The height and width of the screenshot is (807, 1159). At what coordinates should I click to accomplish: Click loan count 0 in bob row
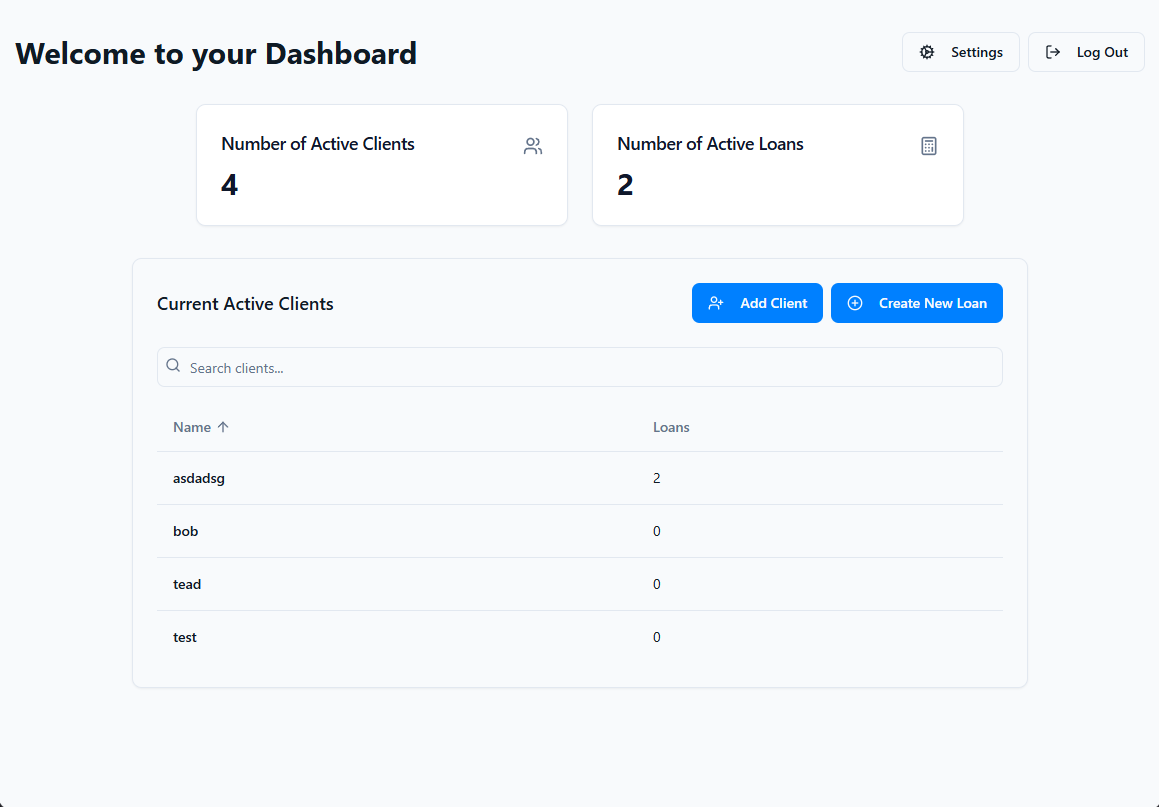(x=656, y=531)
